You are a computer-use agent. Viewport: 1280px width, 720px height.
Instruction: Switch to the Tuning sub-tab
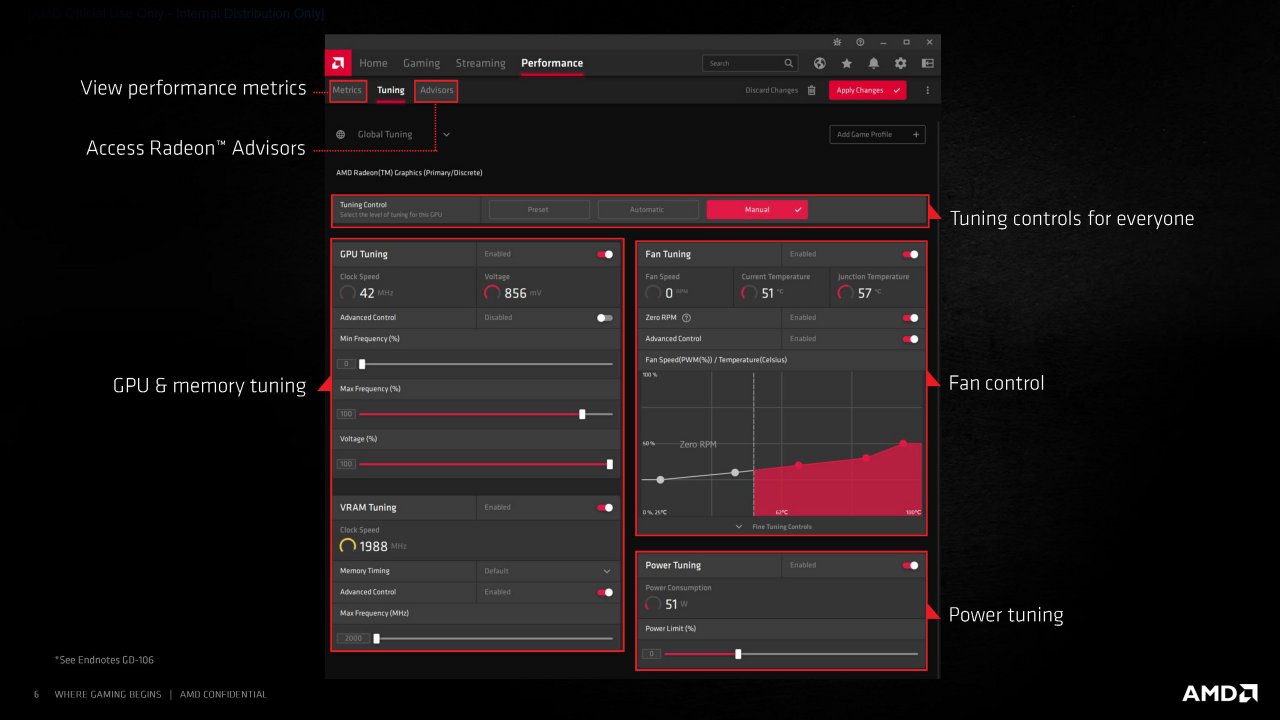tap(391, 90)
